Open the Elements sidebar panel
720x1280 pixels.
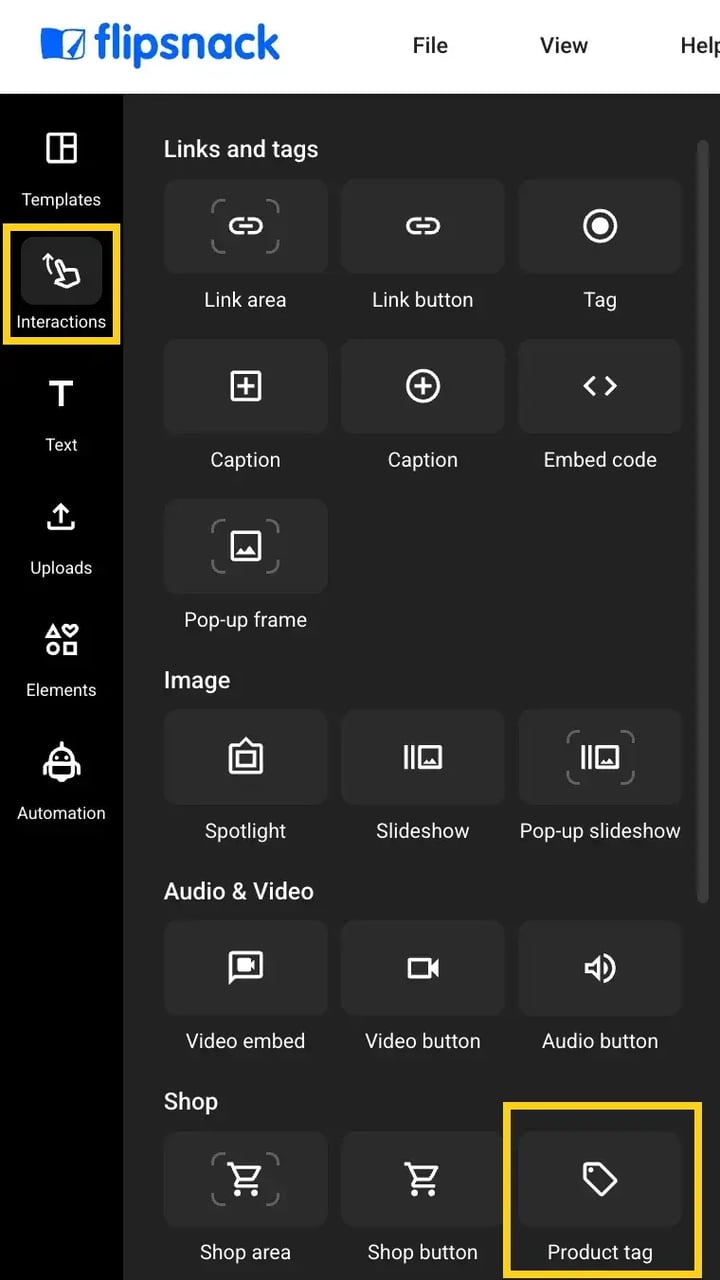click(x=61, y=660)
